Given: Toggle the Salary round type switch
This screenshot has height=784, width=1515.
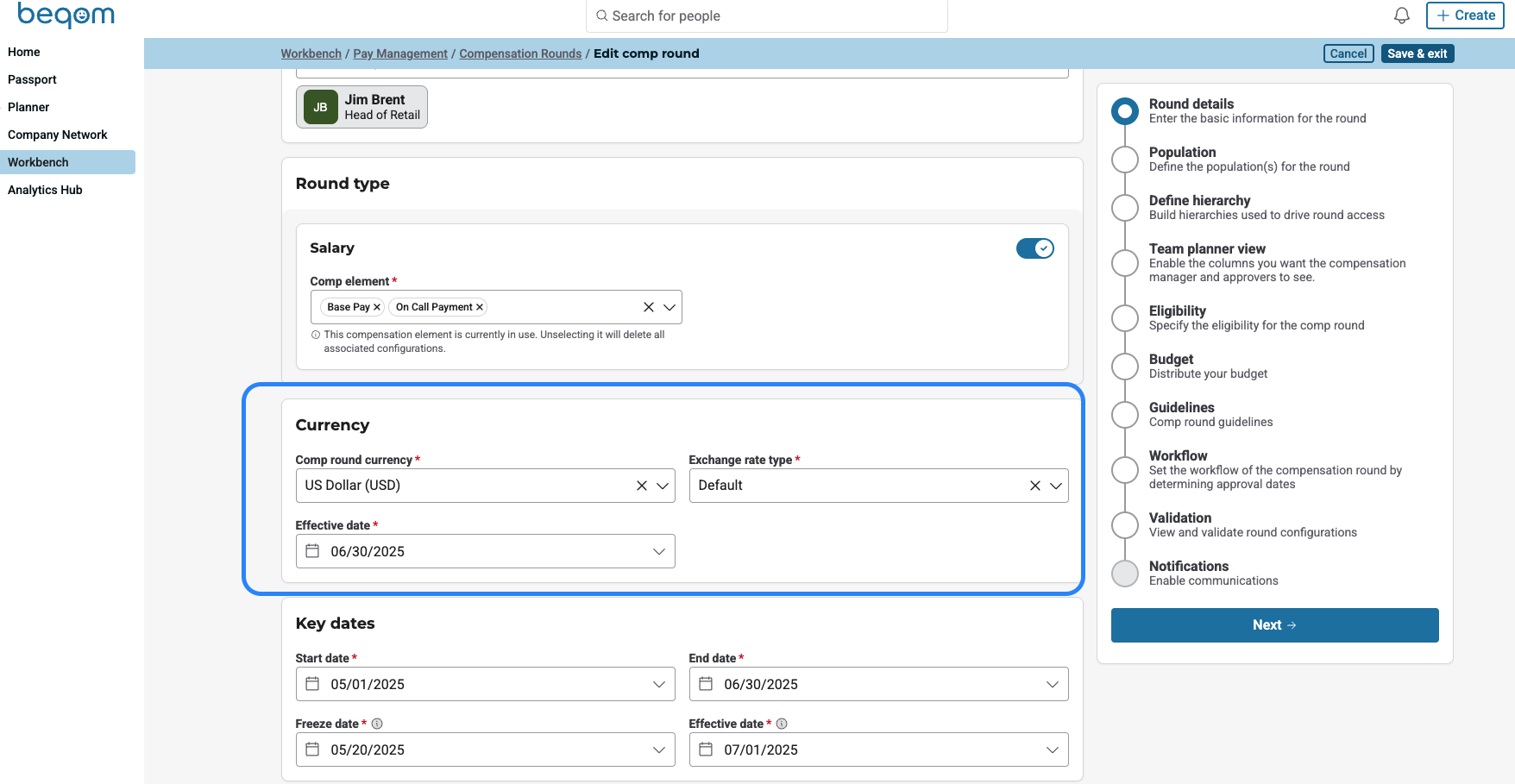Looking at the screenshot, I should (x=1034, y=248).
